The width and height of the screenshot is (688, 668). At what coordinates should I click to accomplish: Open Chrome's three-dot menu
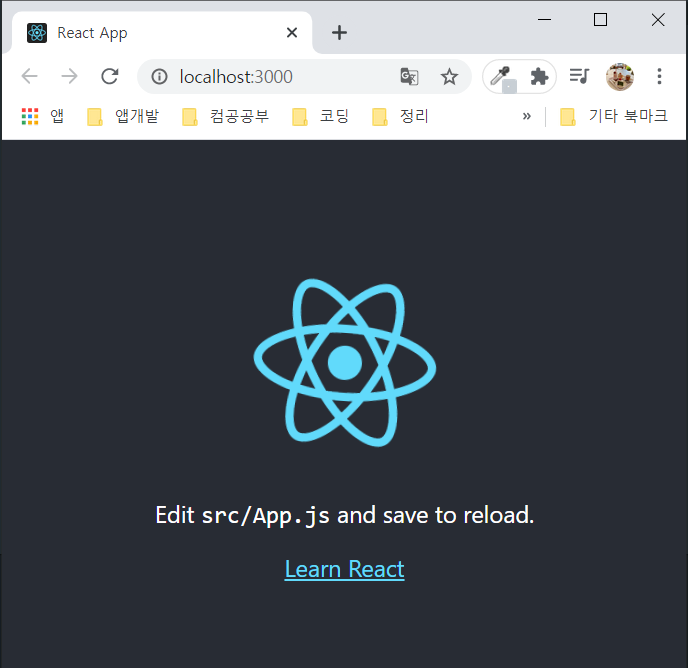[x=659, y=76]
